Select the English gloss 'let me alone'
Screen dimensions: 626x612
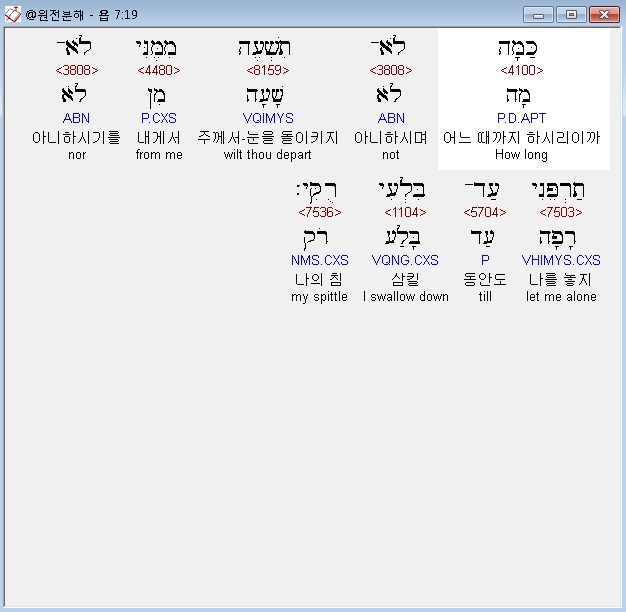[561, 297]
